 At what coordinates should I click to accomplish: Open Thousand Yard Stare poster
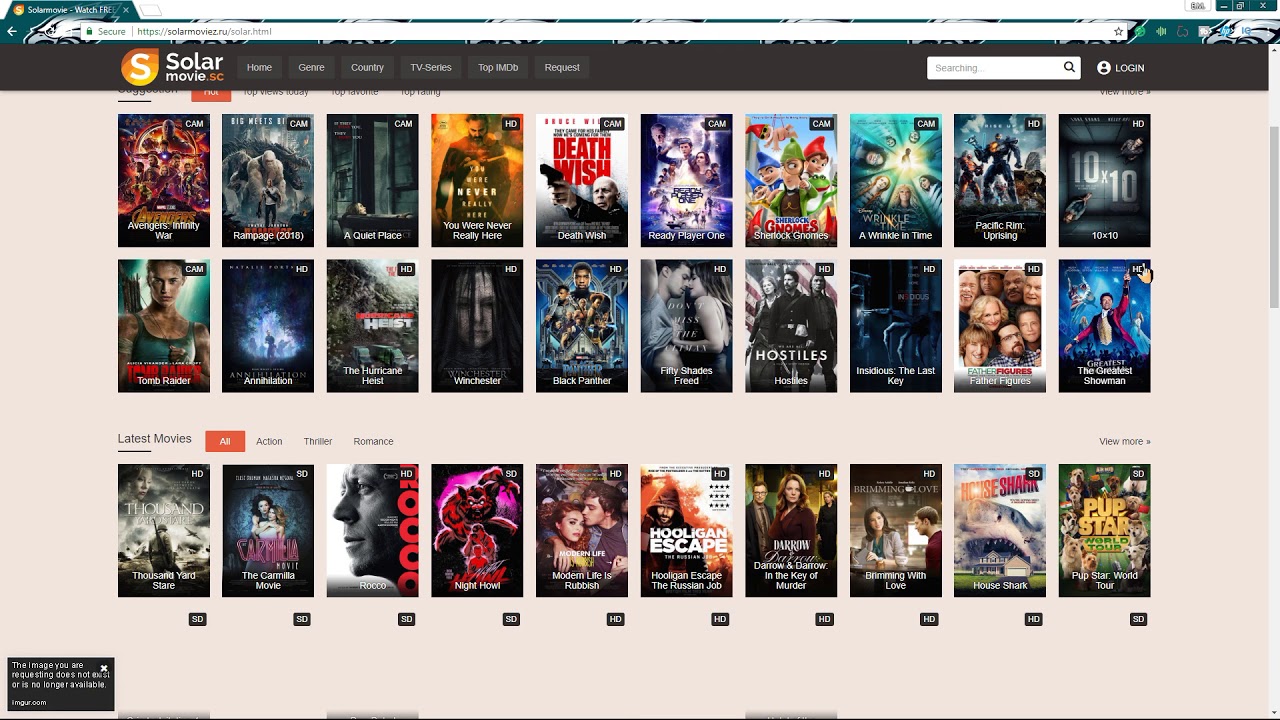[x=164, y=530]
